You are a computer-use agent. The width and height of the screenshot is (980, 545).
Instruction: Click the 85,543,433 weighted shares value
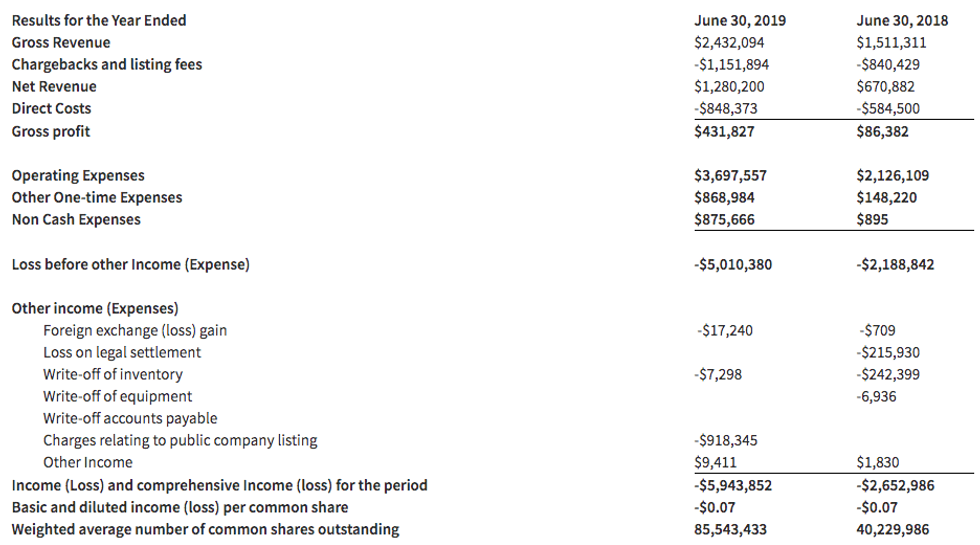(730, 529)
